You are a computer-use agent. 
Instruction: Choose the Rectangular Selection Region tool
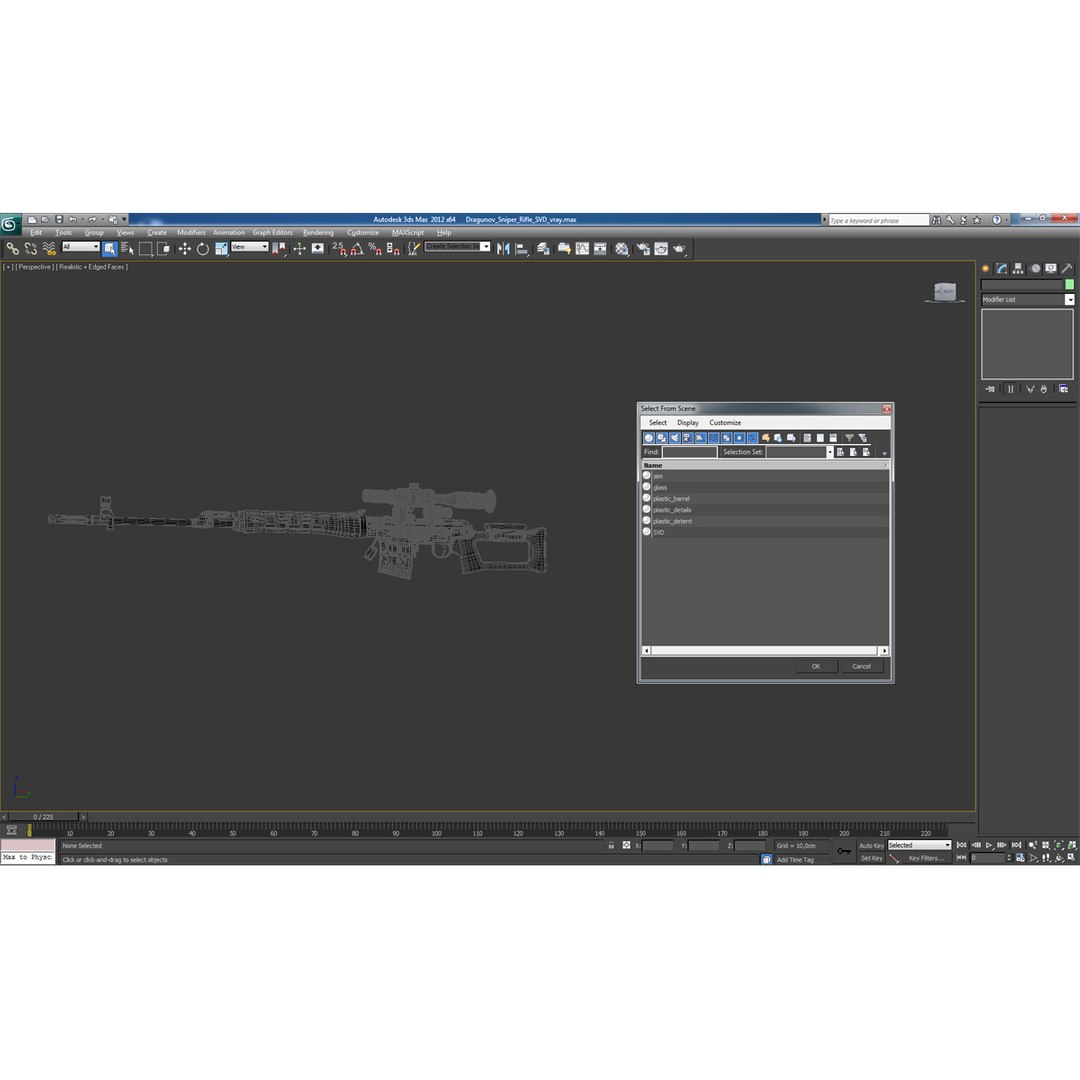145,249
